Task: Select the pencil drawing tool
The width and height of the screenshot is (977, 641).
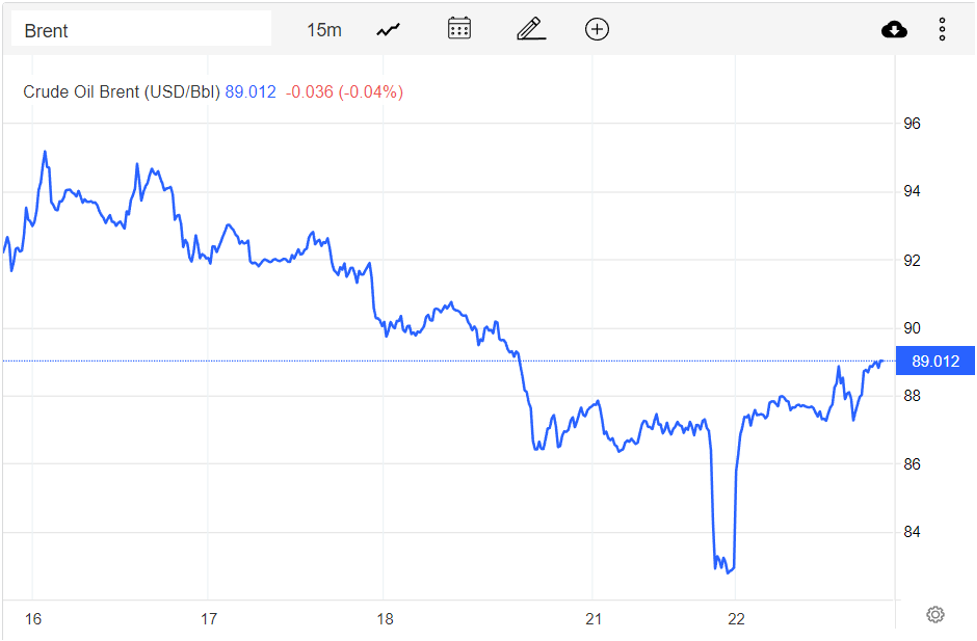Action: (x=530, y=29)
